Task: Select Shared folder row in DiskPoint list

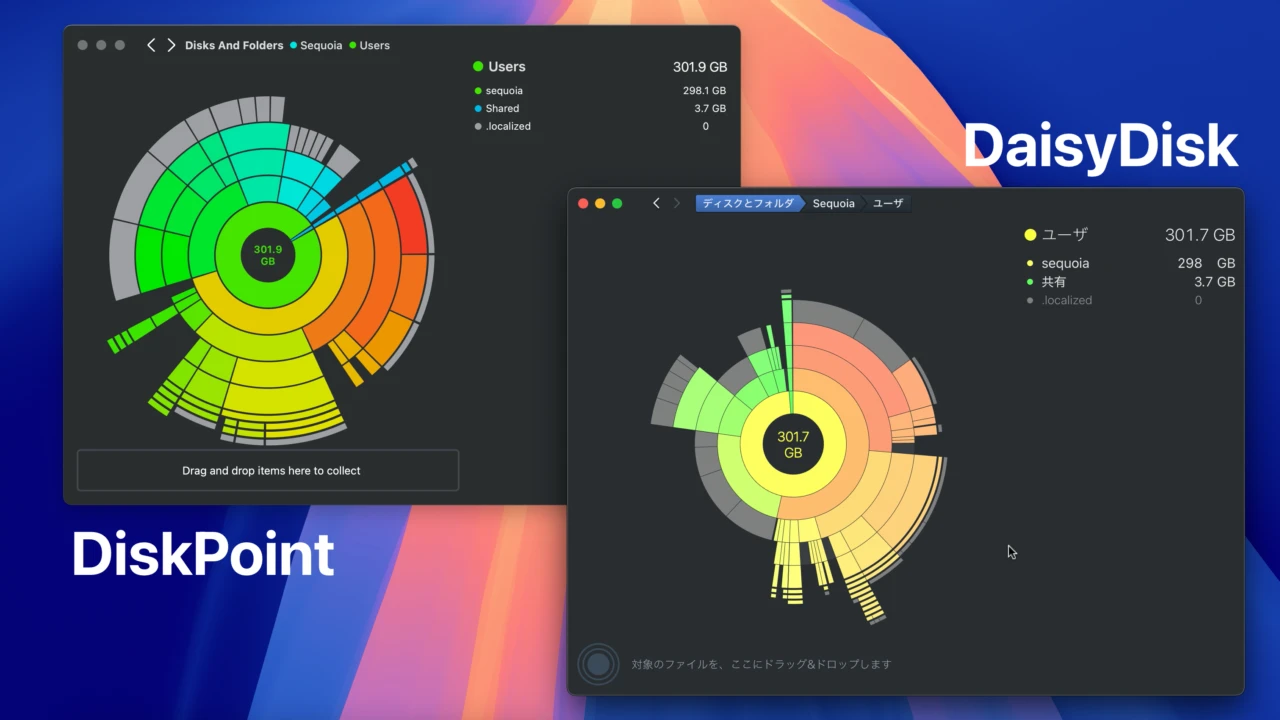Action: click(502, 108)
